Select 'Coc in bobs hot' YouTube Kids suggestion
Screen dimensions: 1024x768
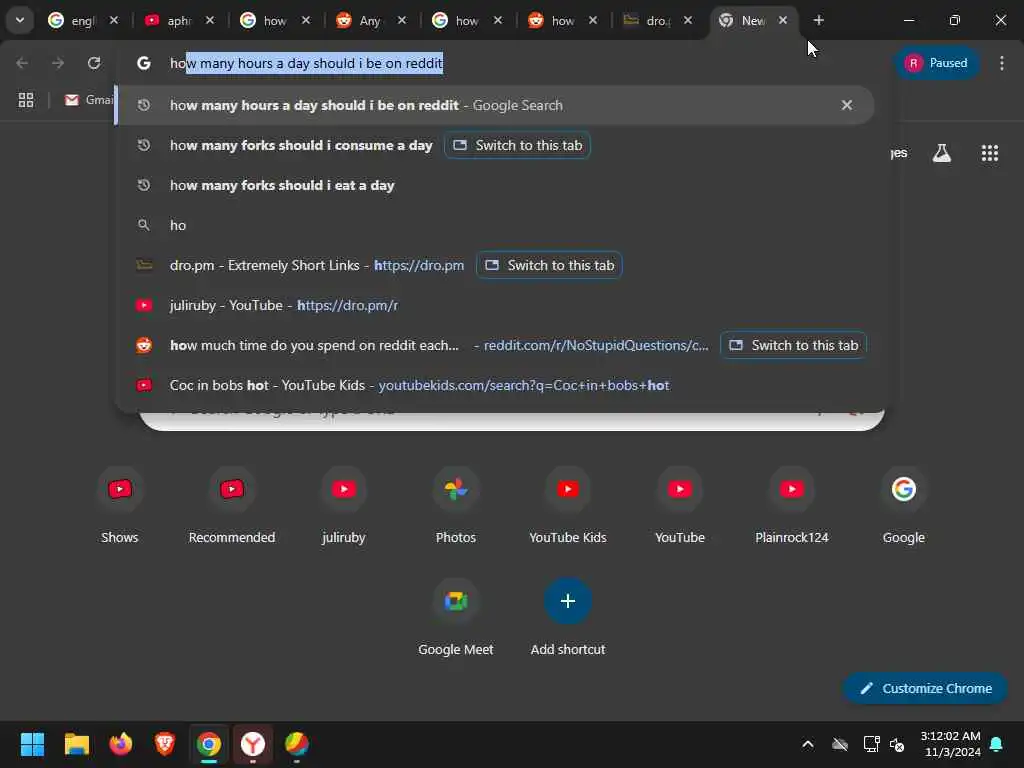(494, 385)
